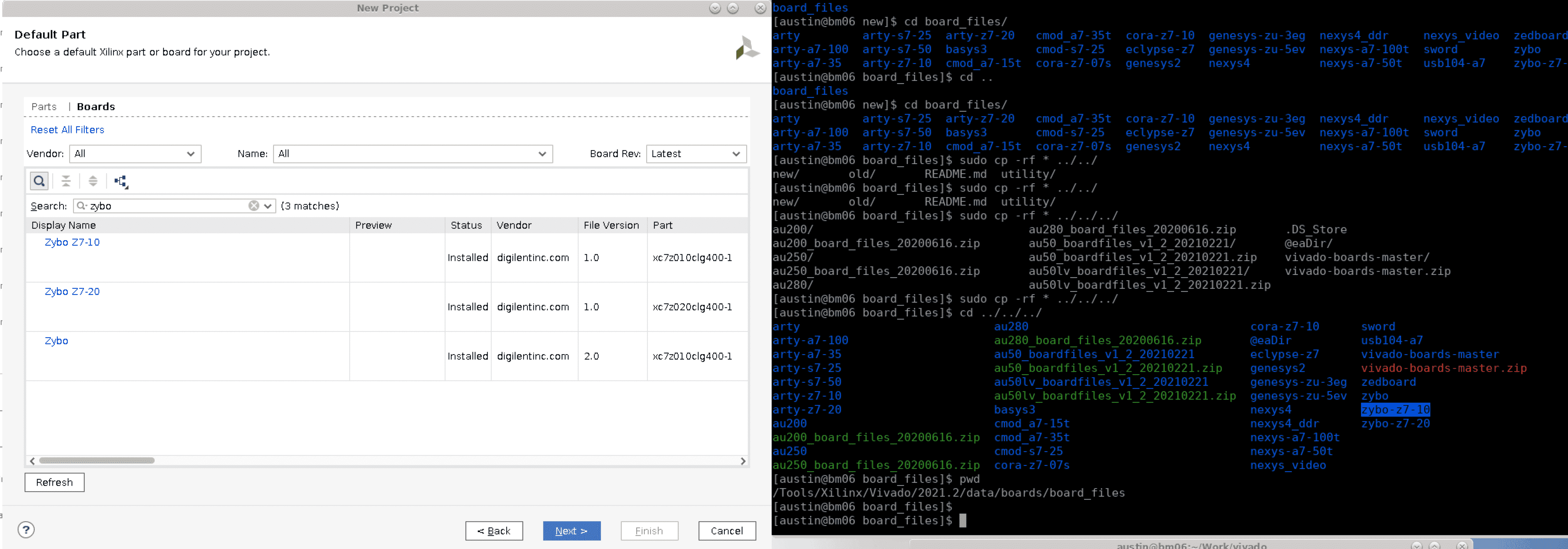Open the Vendor dropdown
The width and height of the screenshot is (1568, 549).
[135, 154]
